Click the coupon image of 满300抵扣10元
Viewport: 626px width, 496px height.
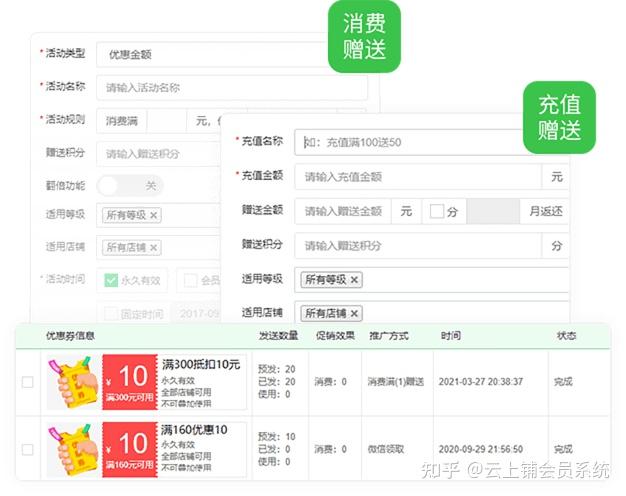[74, 382]
